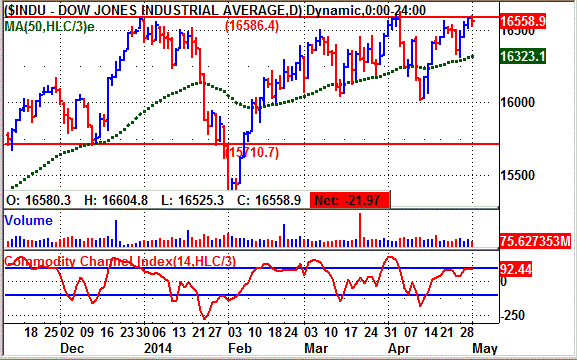Click the tallest red volume spike in March

click(x=360, y=230)
